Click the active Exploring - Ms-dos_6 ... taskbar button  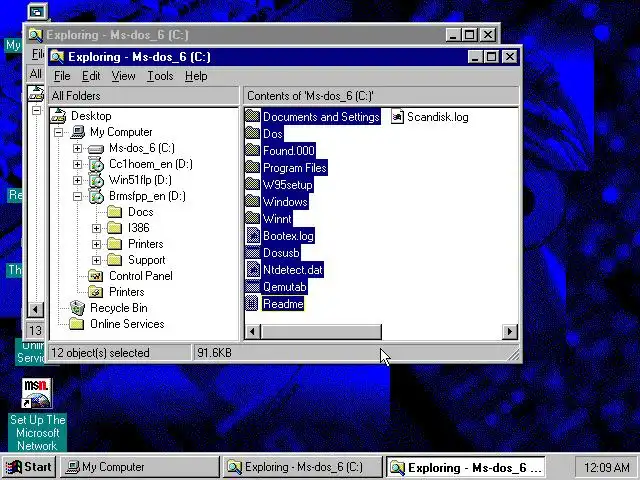[465, 467]
